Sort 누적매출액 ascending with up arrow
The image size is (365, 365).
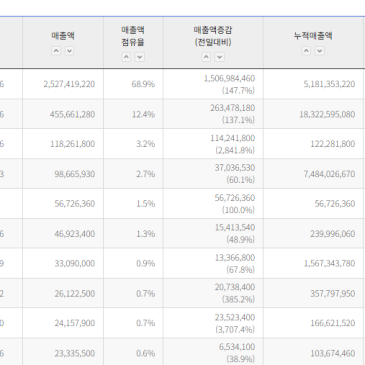[306, 51]
